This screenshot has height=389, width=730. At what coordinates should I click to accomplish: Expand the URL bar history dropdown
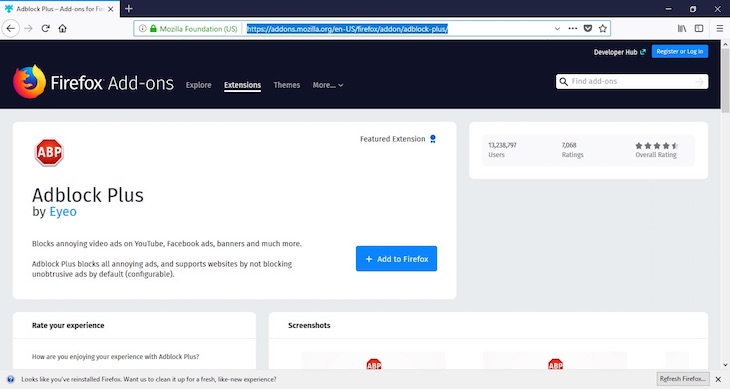[557, 28]
